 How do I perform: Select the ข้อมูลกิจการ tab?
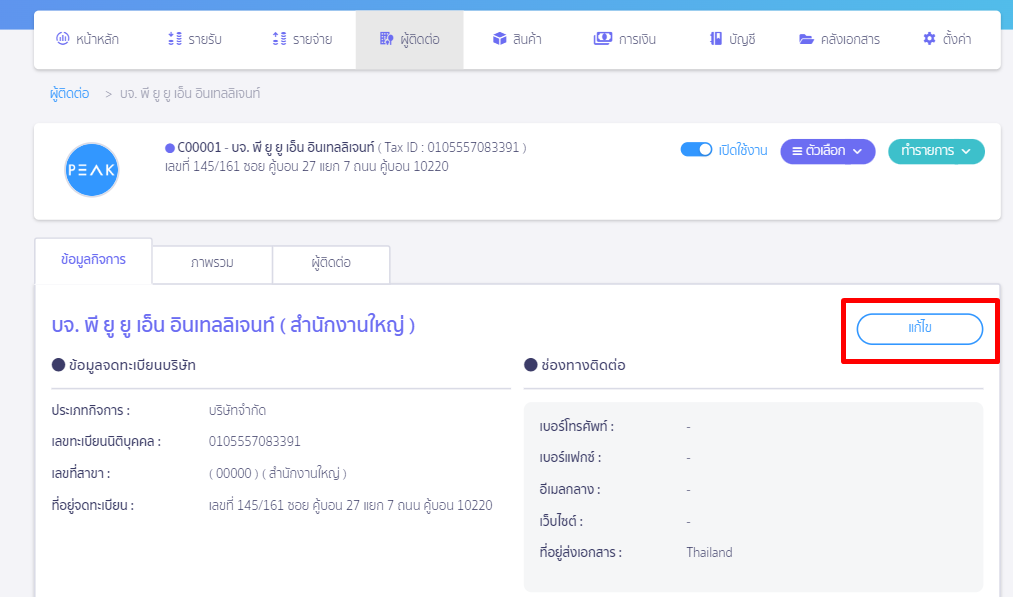[x=93, y=260]
